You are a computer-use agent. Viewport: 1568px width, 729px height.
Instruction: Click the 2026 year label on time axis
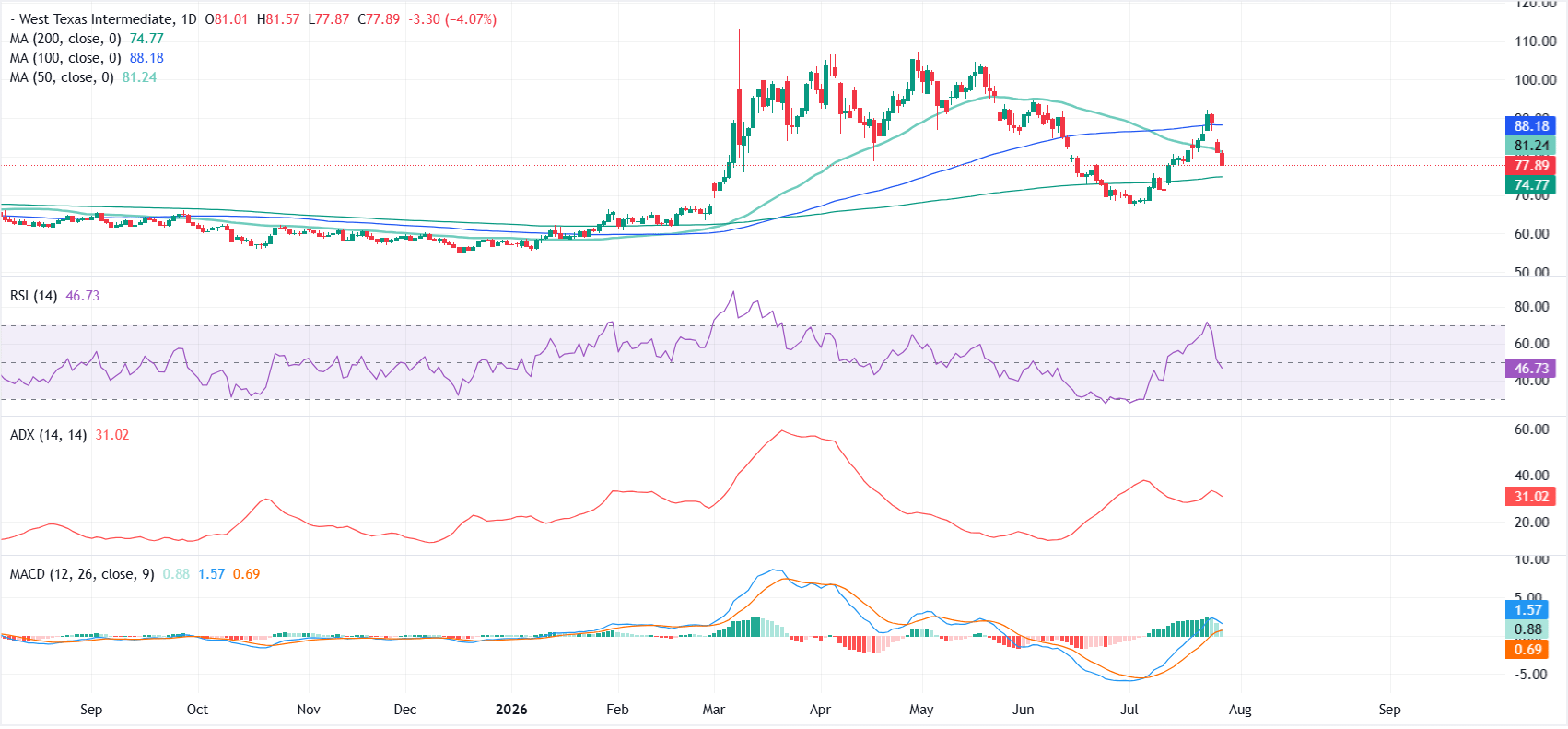(x=511, y=710)
